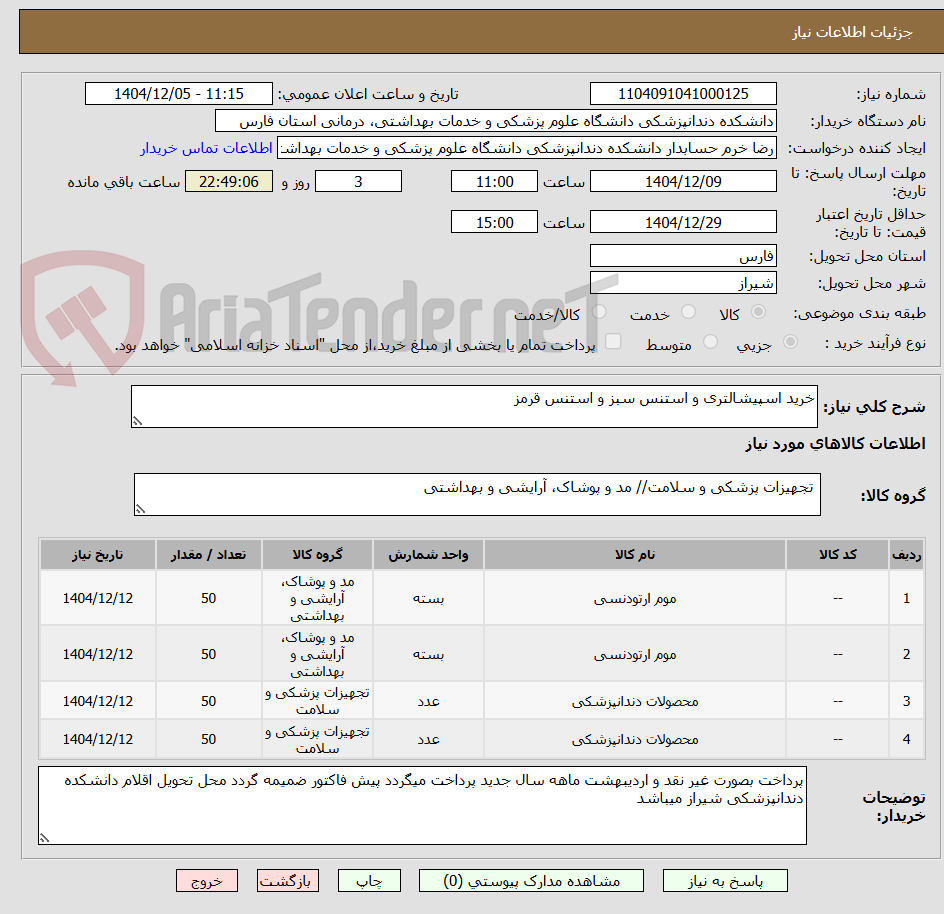Click the ردیف column header

tap(907, 555)
